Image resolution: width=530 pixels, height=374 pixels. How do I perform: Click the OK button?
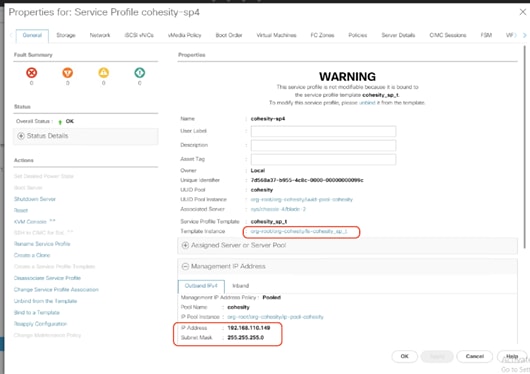405,356
